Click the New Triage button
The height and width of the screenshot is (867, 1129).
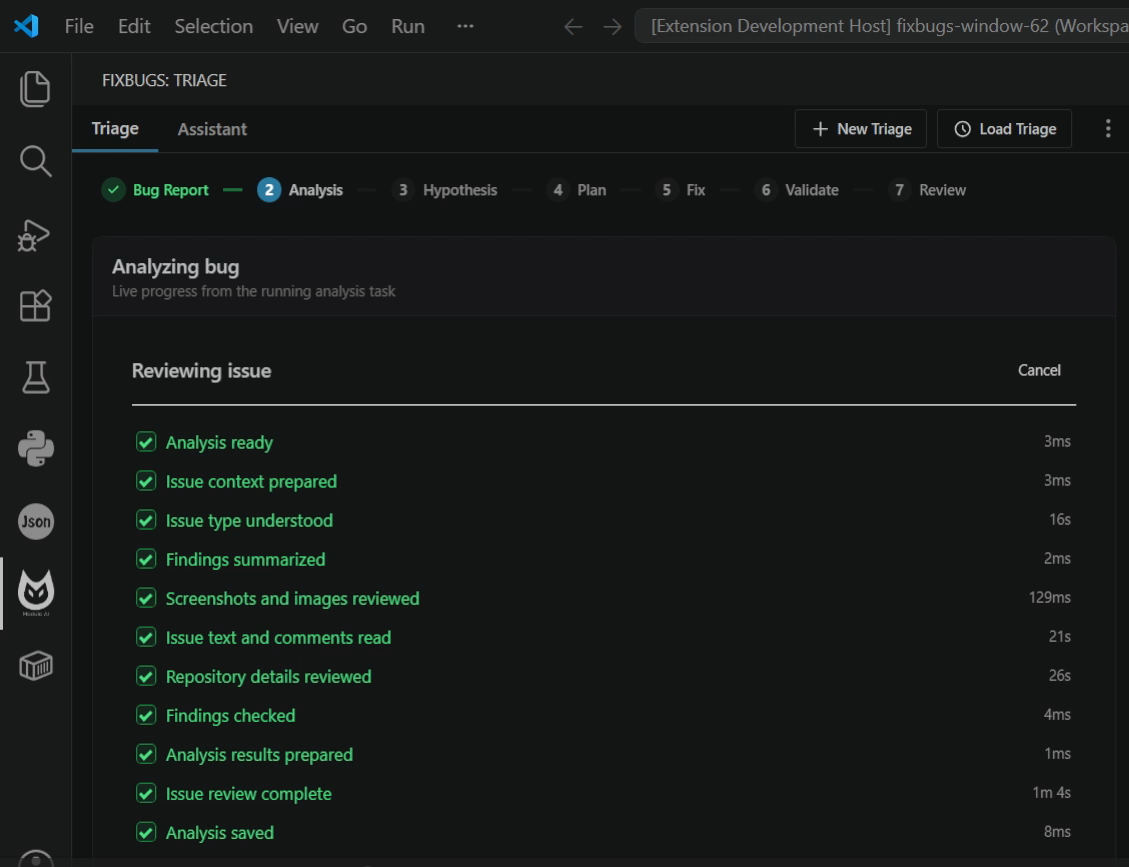(860, 129)
